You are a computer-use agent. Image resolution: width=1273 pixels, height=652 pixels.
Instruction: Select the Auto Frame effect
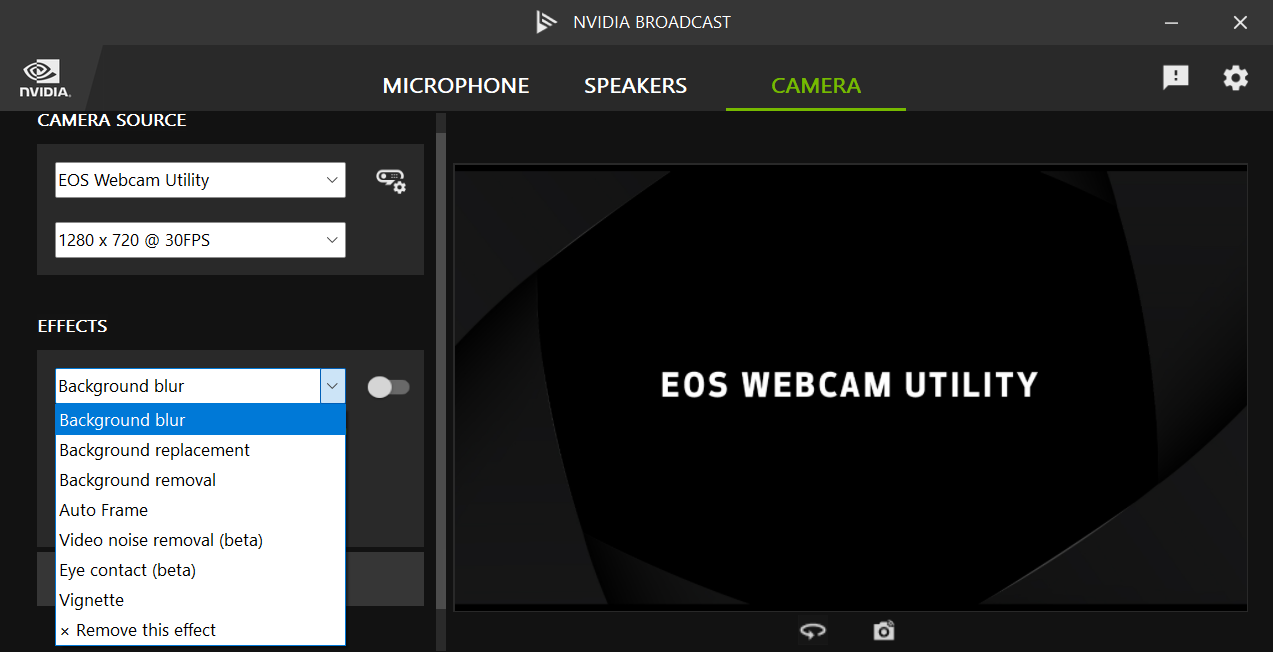point(200,510)
